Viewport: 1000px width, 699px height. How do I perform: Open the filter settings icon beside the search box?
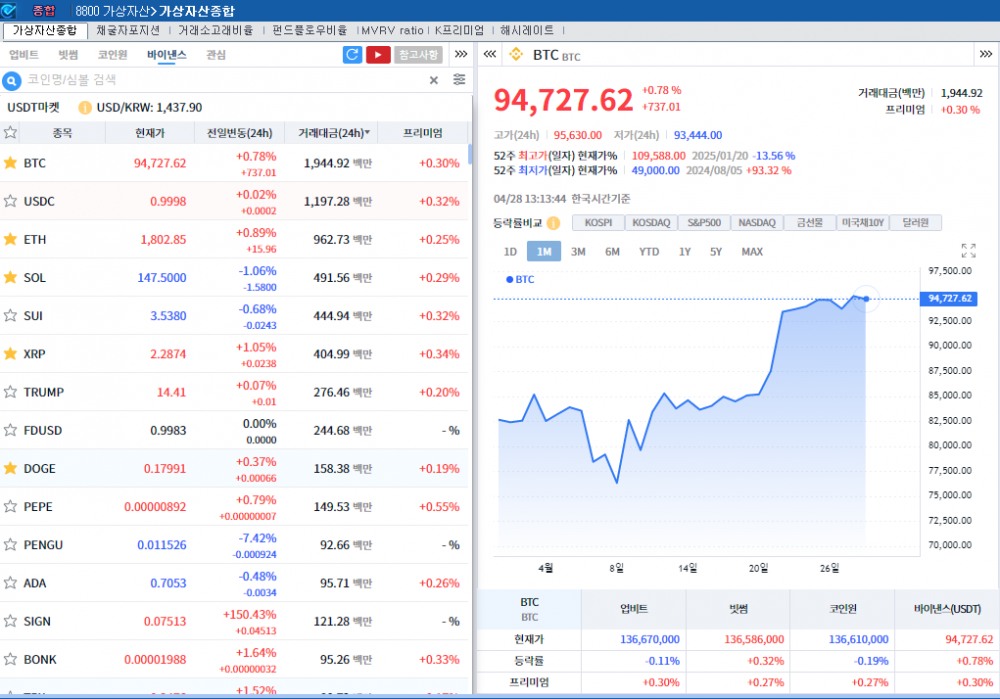click(459, 79)
